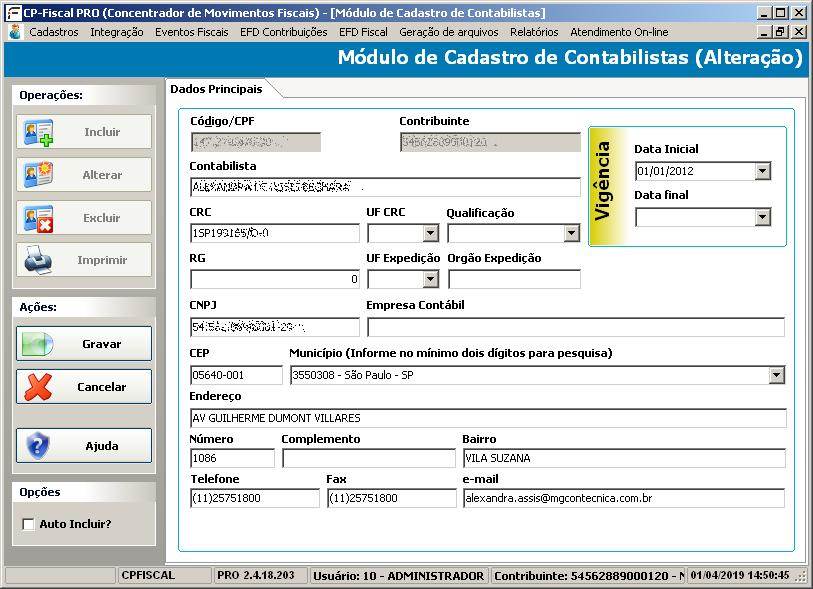Open the Geração de arquivos menu
813x589 pixels.
click(x=448, y=32)
